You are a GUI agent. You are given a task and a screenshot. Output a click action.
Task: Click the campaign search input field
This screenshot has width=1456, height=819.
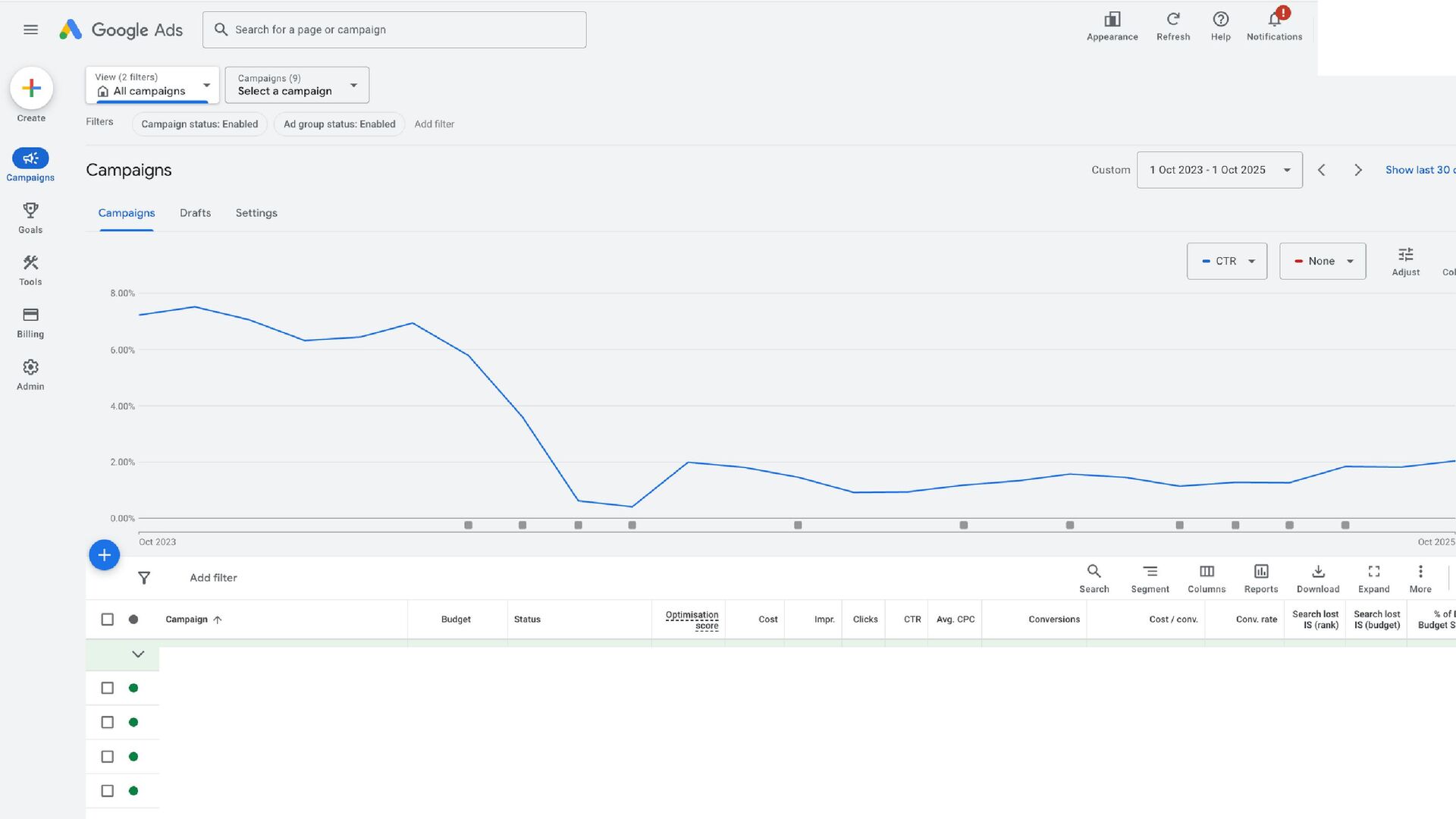(x=394, y=30)
